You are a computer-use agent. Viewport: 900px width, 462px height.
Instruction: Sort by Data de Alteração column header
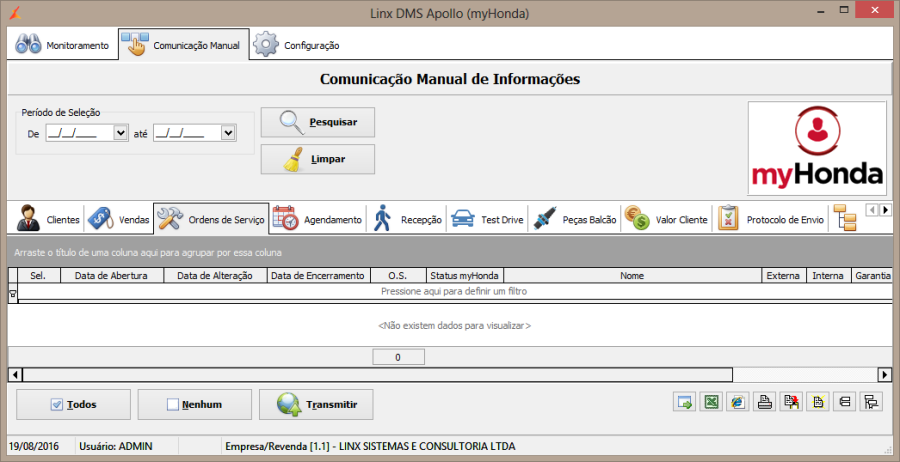click(215, 275)
